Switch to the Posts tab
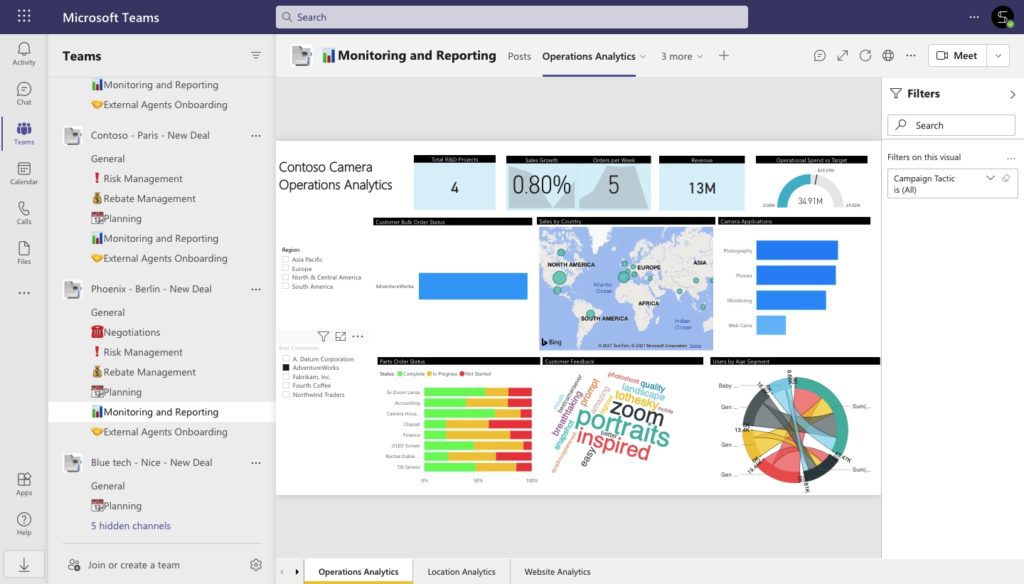 tap(519, 56)
